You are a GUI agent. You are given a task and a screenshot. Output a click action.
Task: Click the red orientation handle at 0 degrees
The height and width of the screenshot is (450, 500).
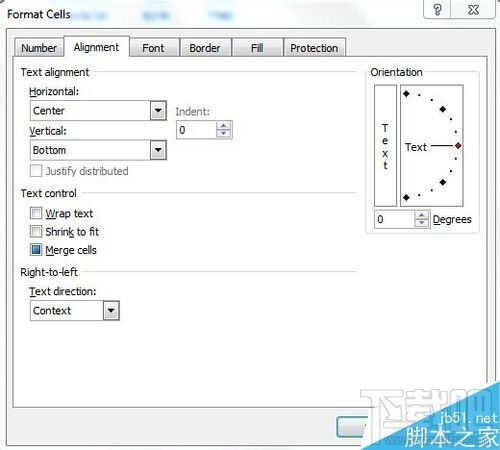(458, 146)
